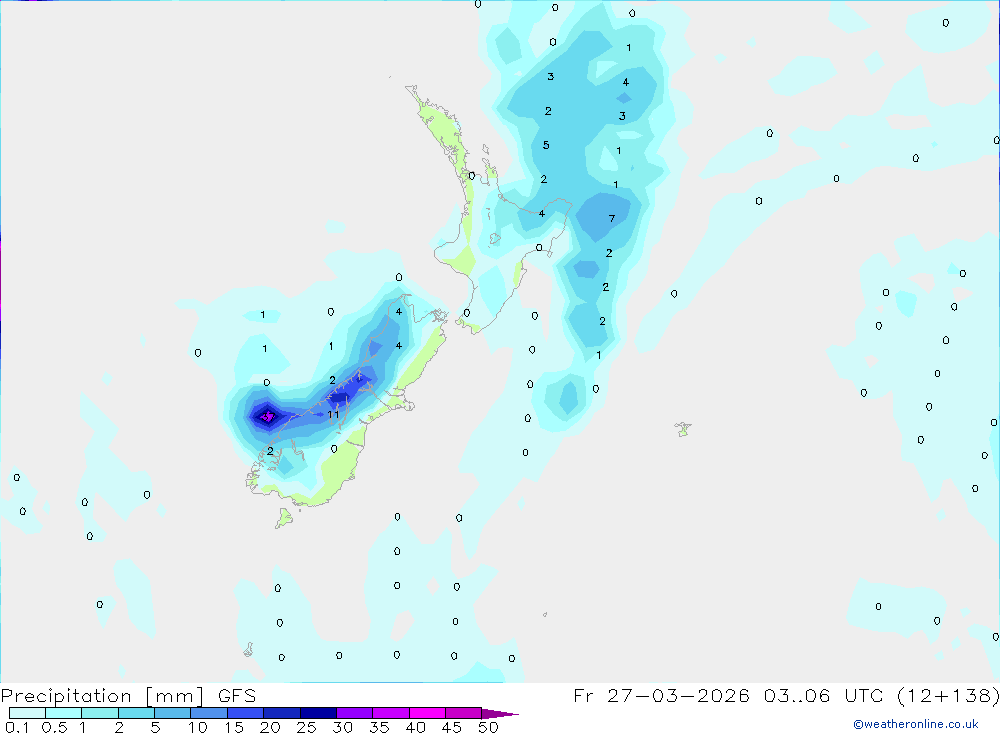
Task: Click the over-50 arrow tip of the legend
Action: (500, 713)
